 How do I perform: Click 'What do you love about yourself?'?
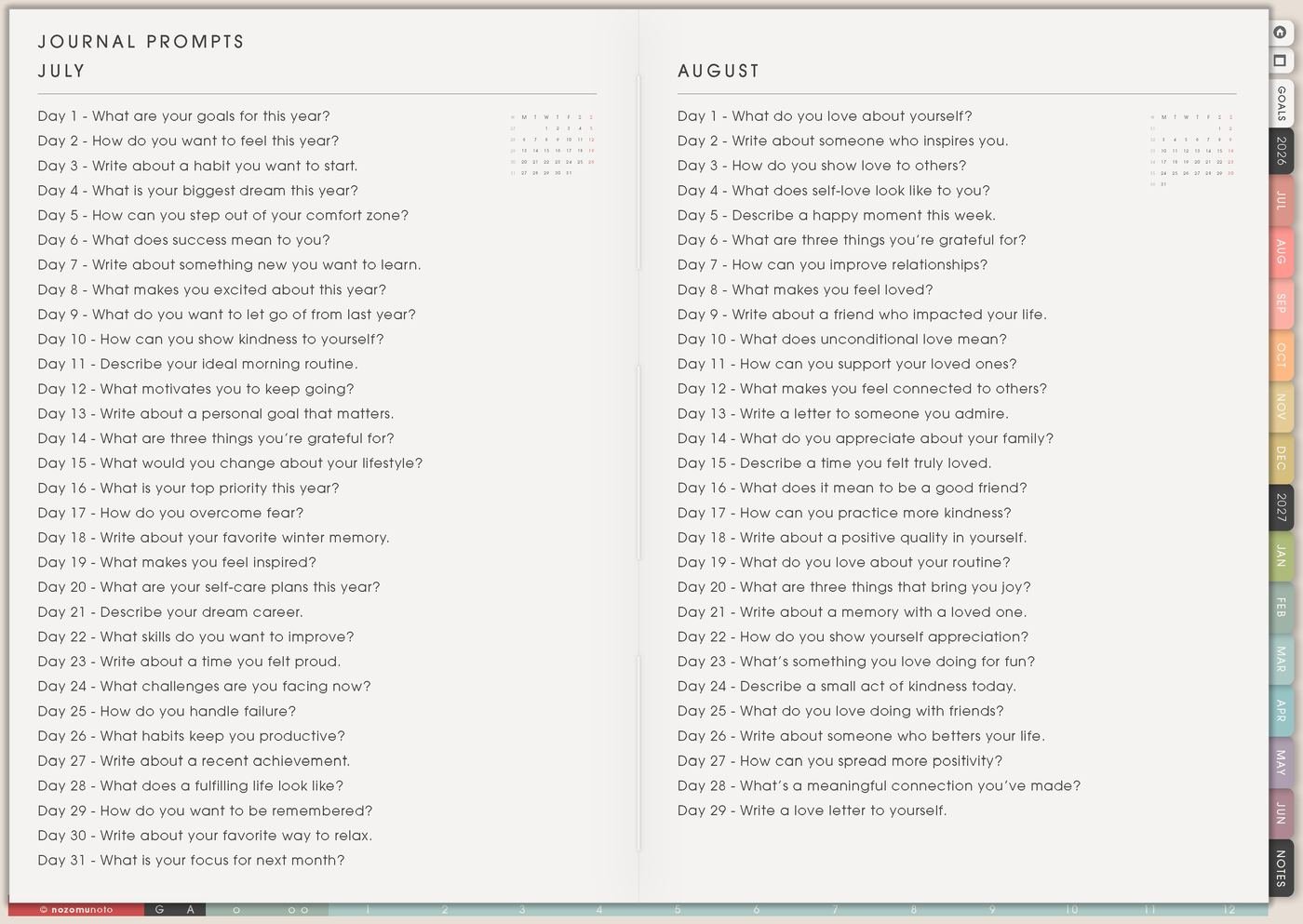[852, 116]
